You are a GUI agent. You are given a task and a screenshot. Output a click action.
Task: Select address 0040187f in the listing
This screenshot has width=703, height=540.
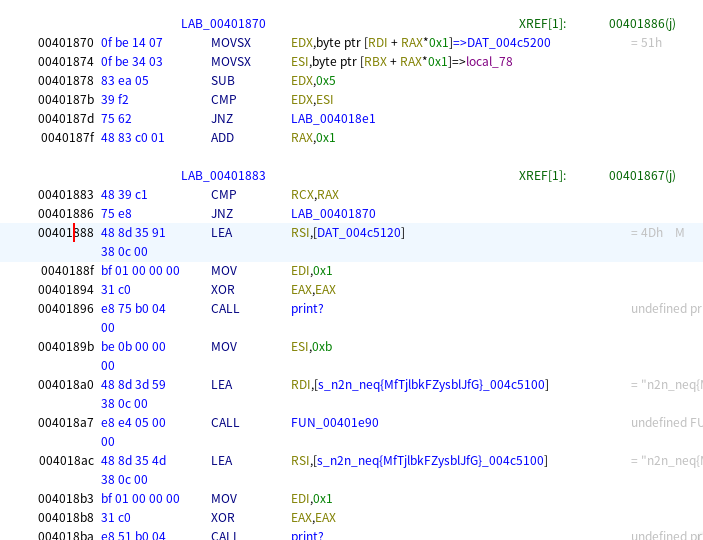click(67, 138)
